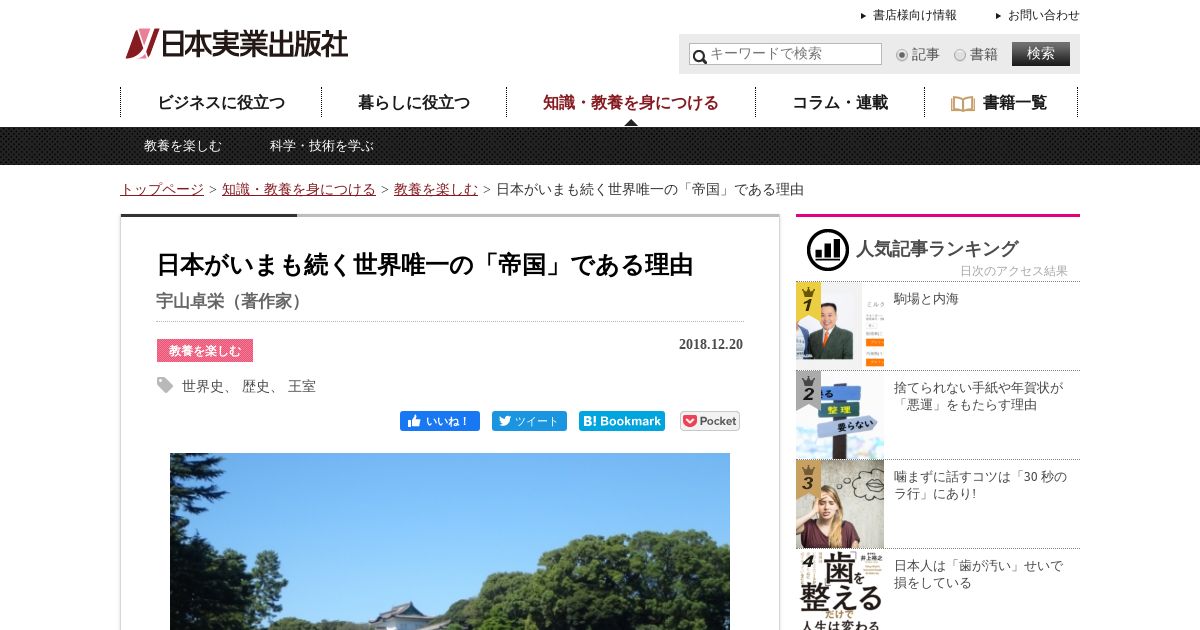1200x630 pixels.
Task: Click the 日次のアクセス結果 text
Action: click(1014, 271)
